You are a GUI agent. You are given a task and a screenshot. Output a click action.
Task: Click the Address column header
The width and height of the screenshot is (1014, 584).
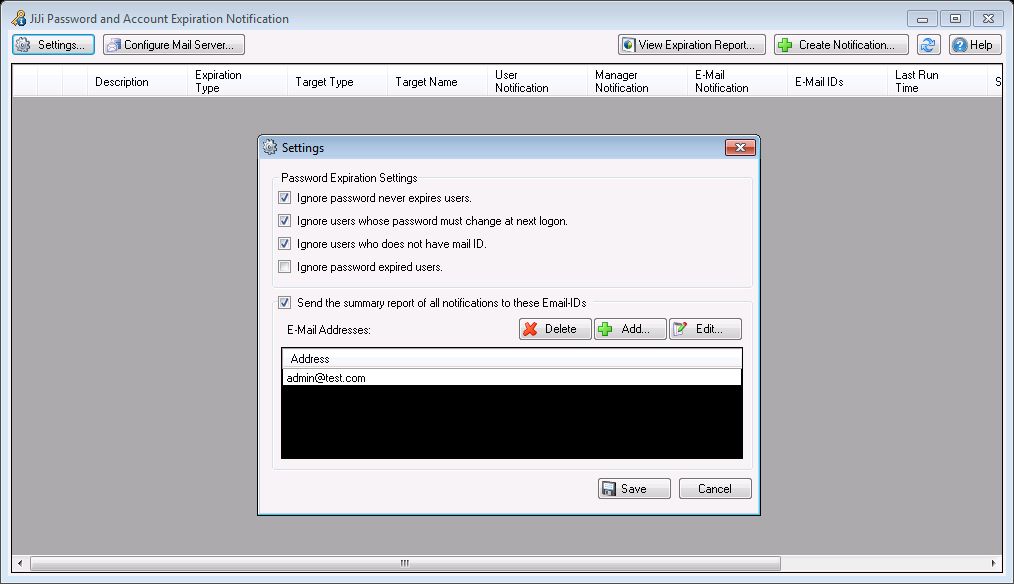[511, 358]
